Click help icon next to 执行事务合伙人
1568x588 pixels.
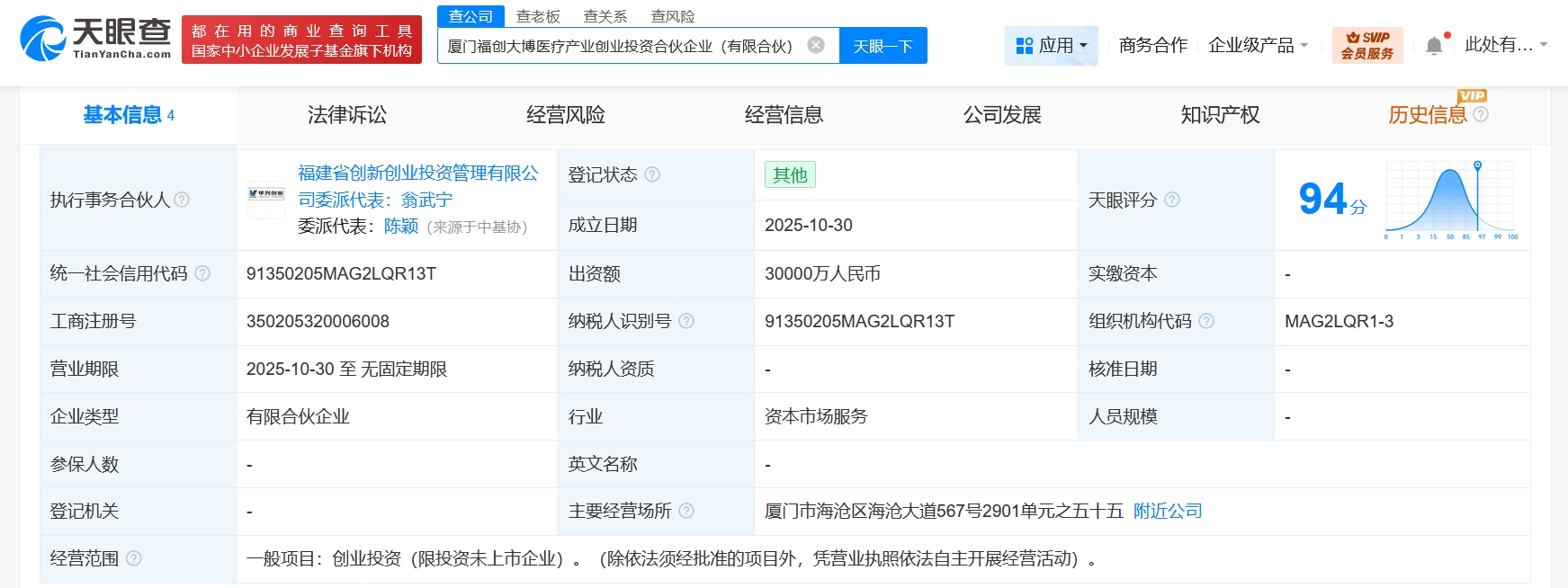pyautogui.click(x=182, y=200)
